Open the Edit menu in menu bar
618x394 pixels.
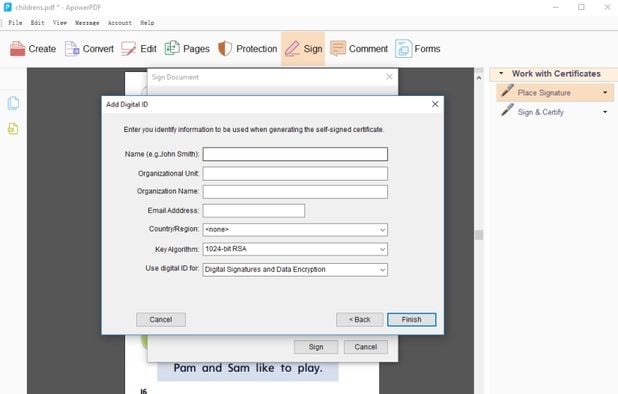(37, 23)
